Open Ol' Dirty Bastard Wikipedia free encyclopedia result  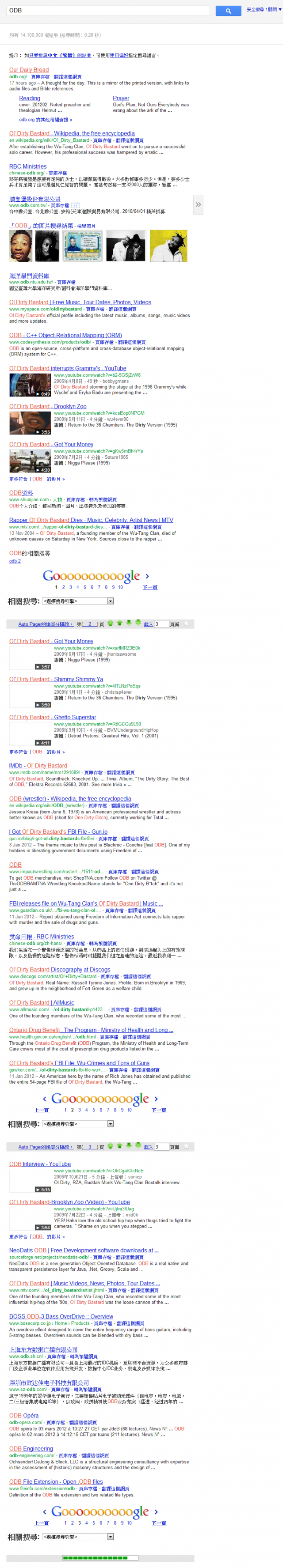coord(72,133)
